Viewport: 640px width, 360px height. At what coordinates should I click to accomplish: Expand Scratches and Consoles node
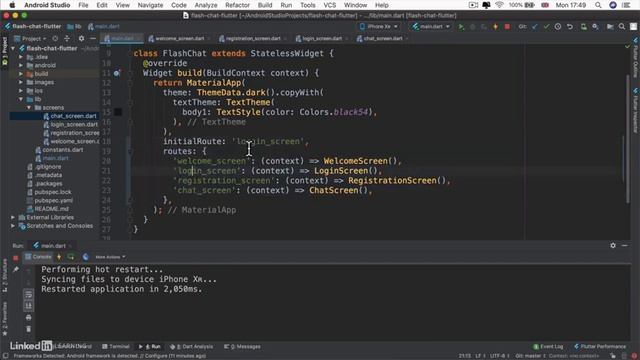(13, 226)
